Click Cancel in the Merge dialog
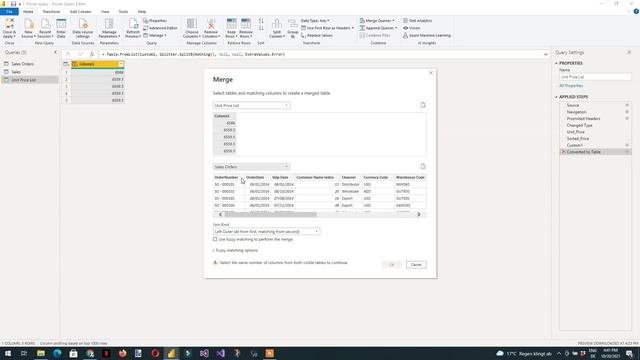 [x=416, y=264]
